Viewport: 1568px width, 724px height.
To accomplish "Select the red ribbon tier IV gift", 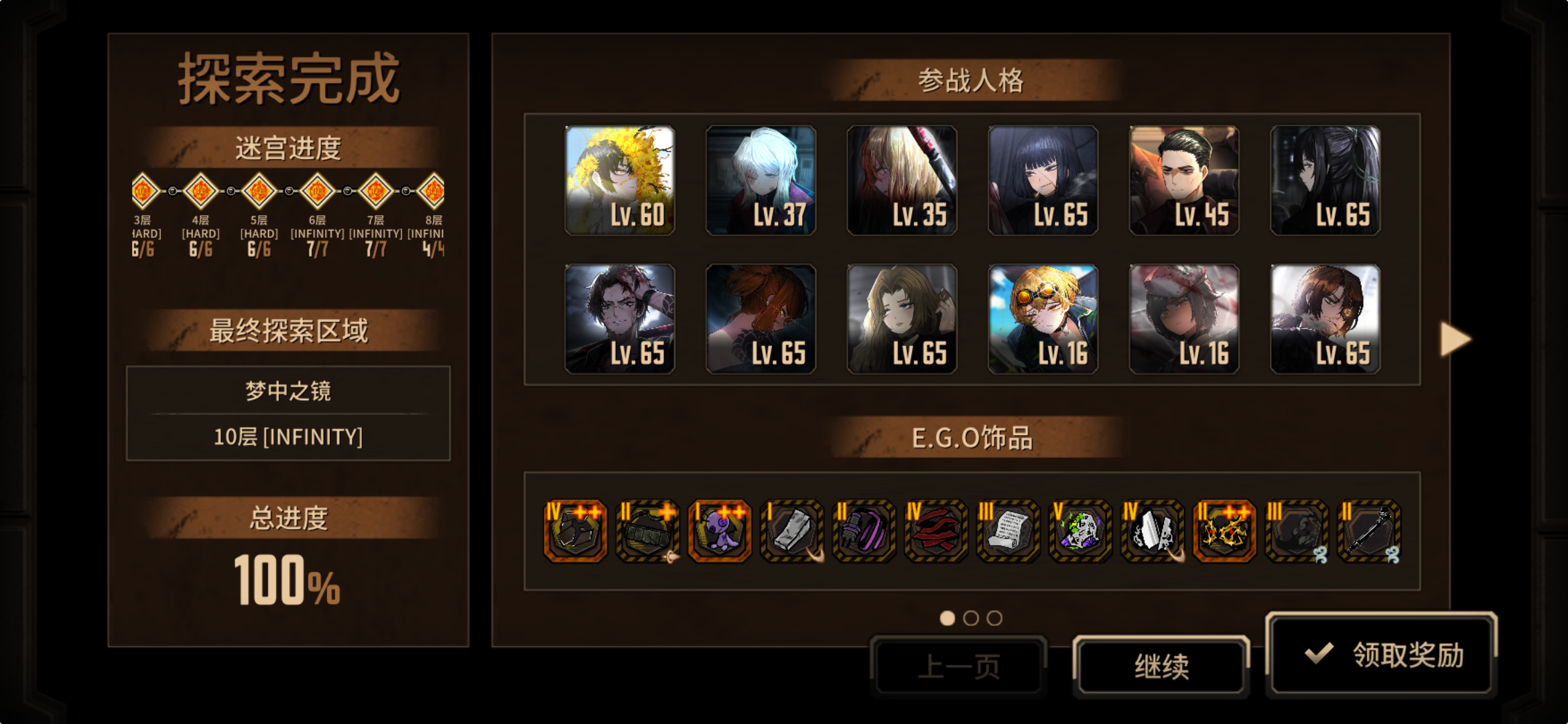I will pos(936,531).
